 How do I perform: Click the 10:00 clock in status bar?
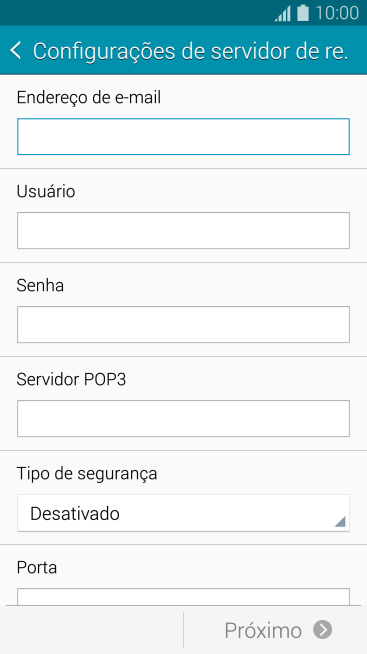(337, 13)
